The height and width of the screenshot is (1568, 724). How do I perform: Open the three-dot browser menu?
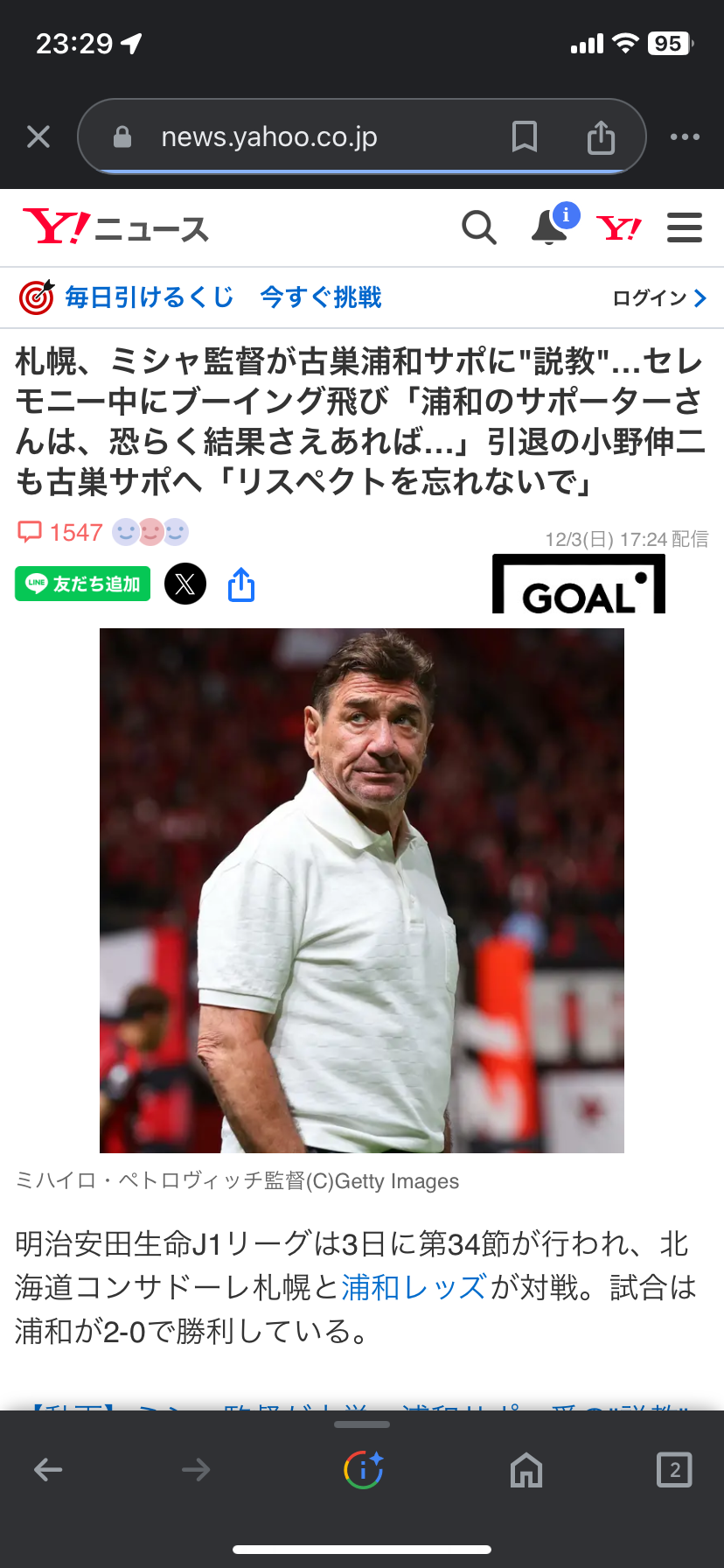685,136
